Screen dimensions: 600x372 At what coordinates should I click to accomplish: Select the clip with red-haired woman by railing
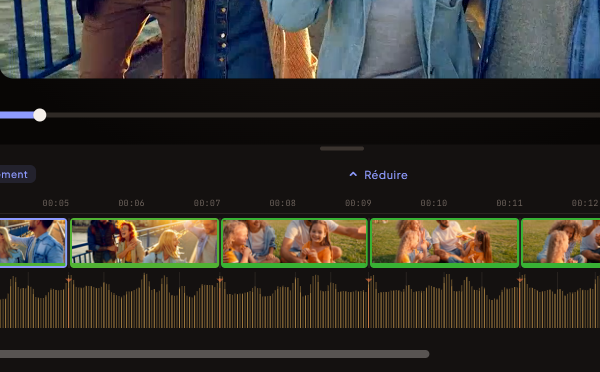[x=145, y=243]
